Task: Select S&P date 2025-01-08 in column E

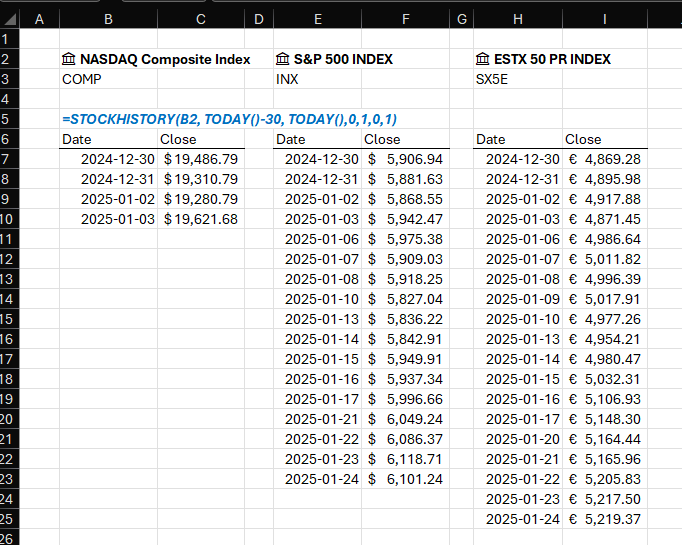Action: coord(318,279)
